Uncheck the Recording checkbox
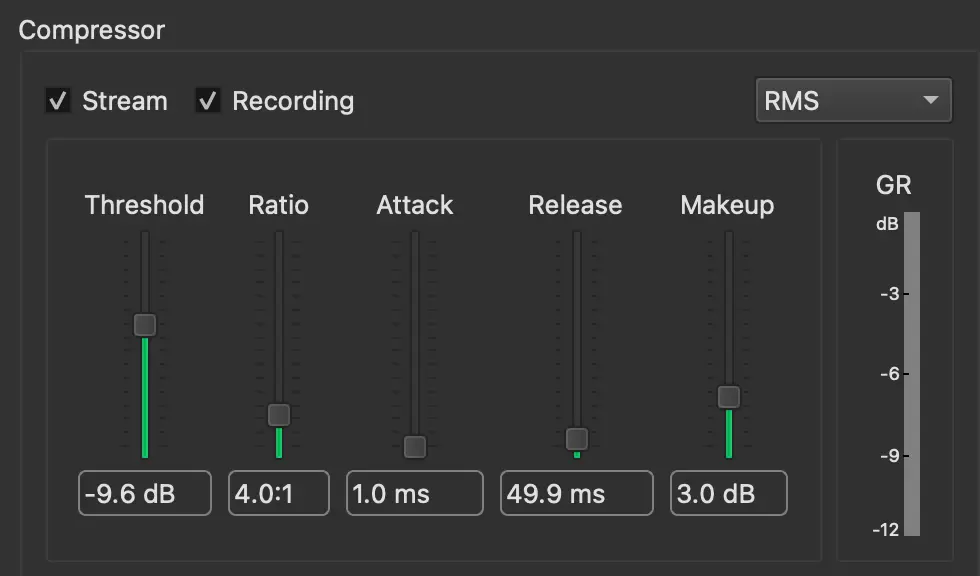980x576 pixels. pos(208,101)
